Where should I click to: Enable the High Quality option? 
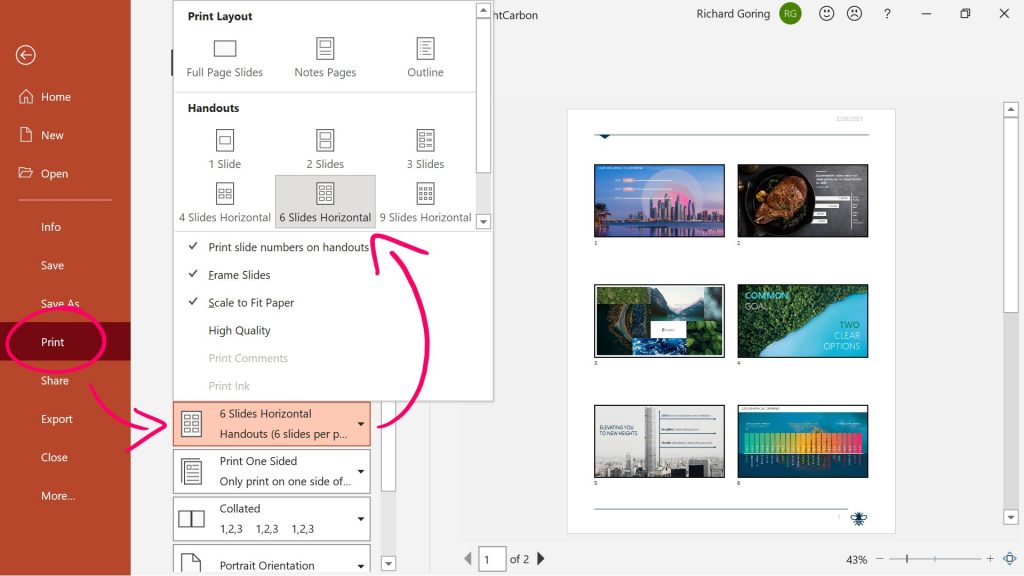coord(239,330)
